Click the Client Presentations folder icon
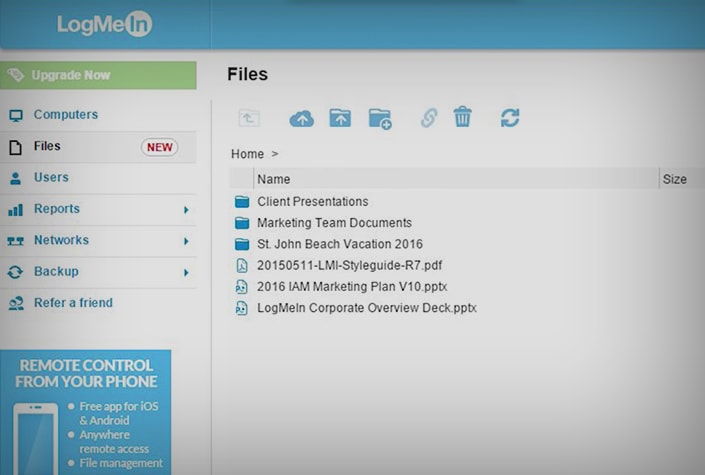This screenshot has width=705, height=475. (x=242, y=202)
